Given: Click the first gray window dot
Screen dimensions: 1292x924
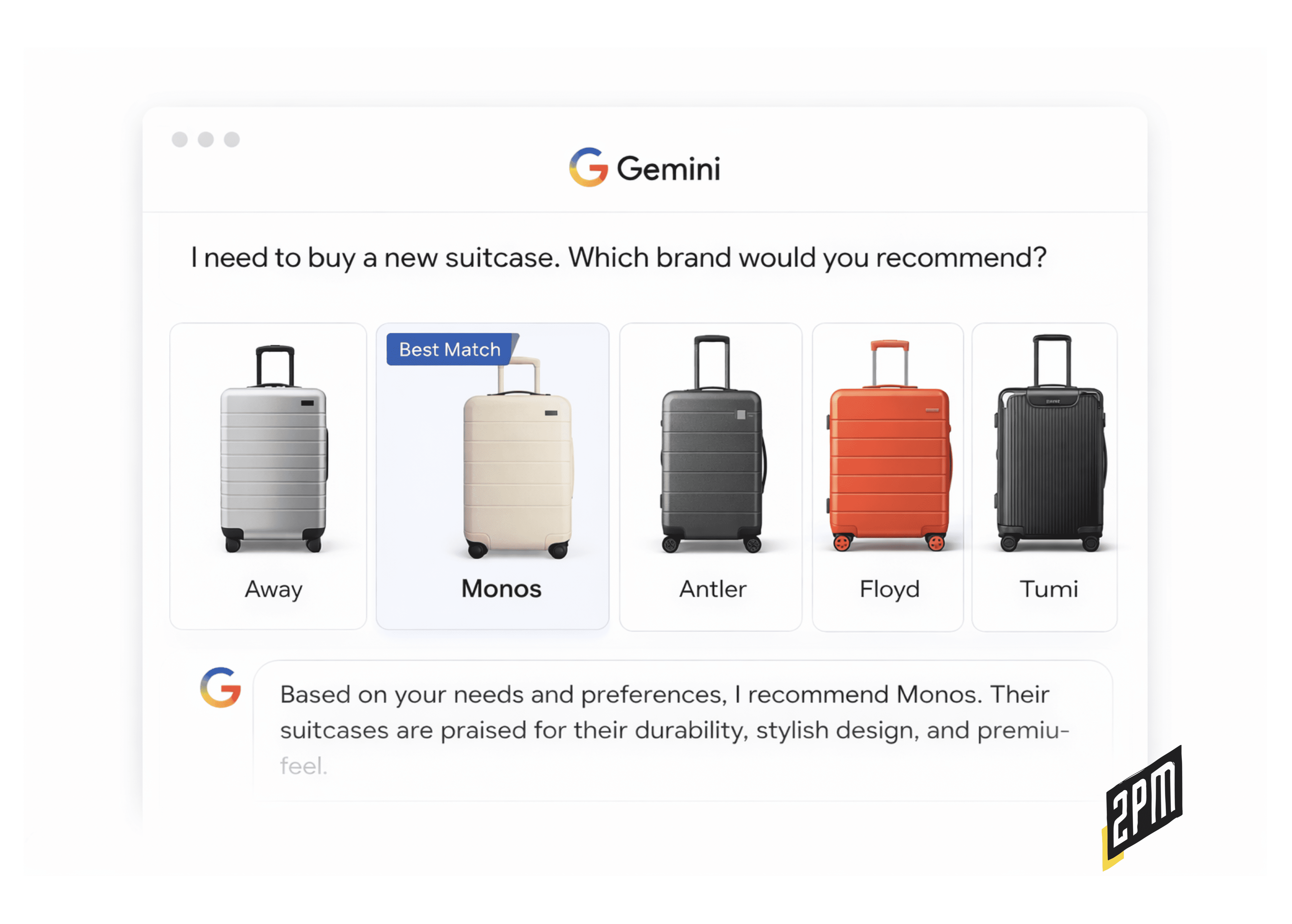Looking at the screenshot, I should pyautogui.click(x=180, y=139).
